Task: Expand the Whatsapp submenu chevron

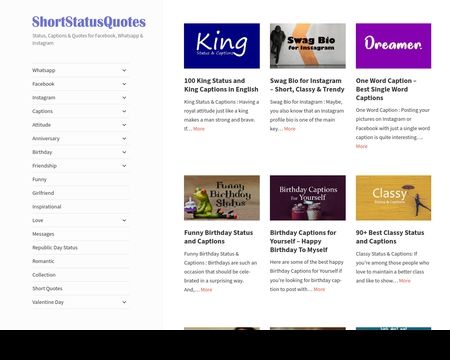Action: tap(124, 70)
